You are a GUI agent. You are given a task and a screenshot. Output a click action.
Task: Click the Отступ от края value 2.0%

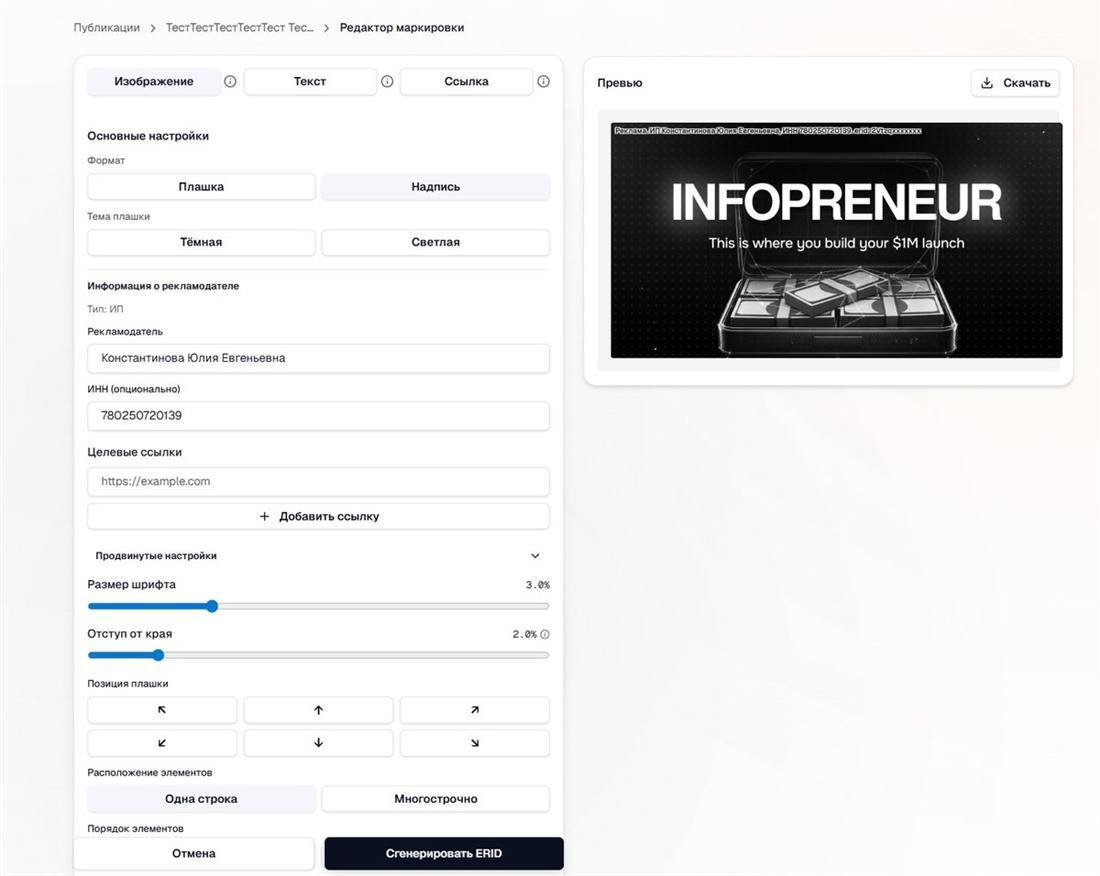click(524, 634)
